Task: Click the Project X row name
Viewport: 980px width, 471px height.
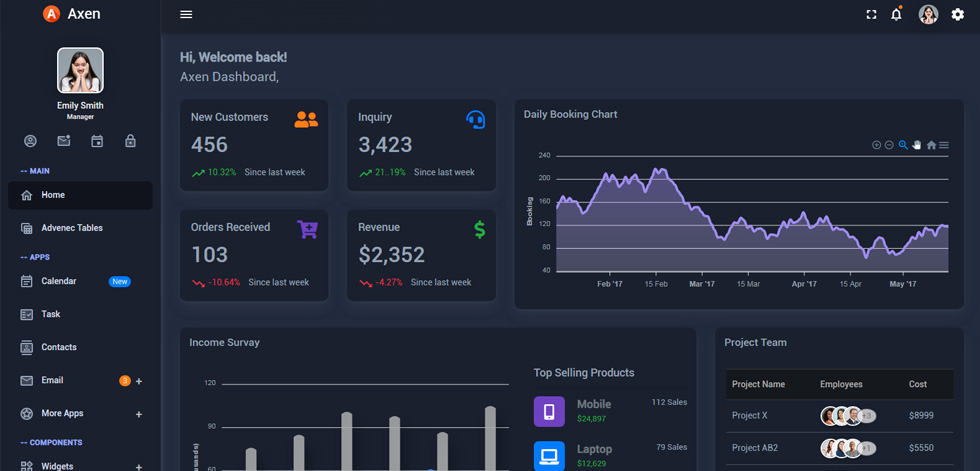Action: point(749,415)
